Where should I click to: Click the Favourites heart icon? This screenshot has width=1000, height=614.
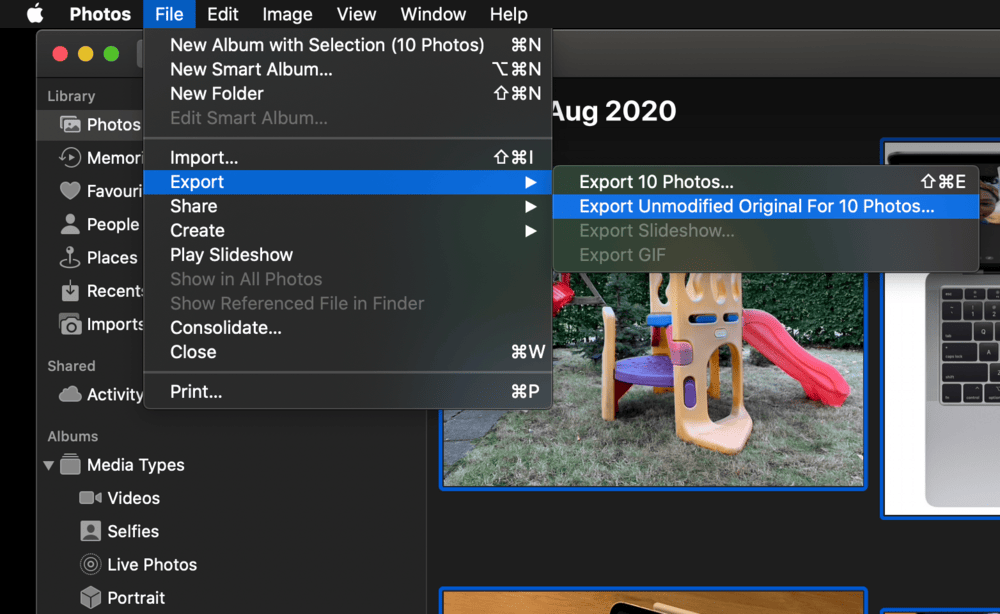(70, 190)
